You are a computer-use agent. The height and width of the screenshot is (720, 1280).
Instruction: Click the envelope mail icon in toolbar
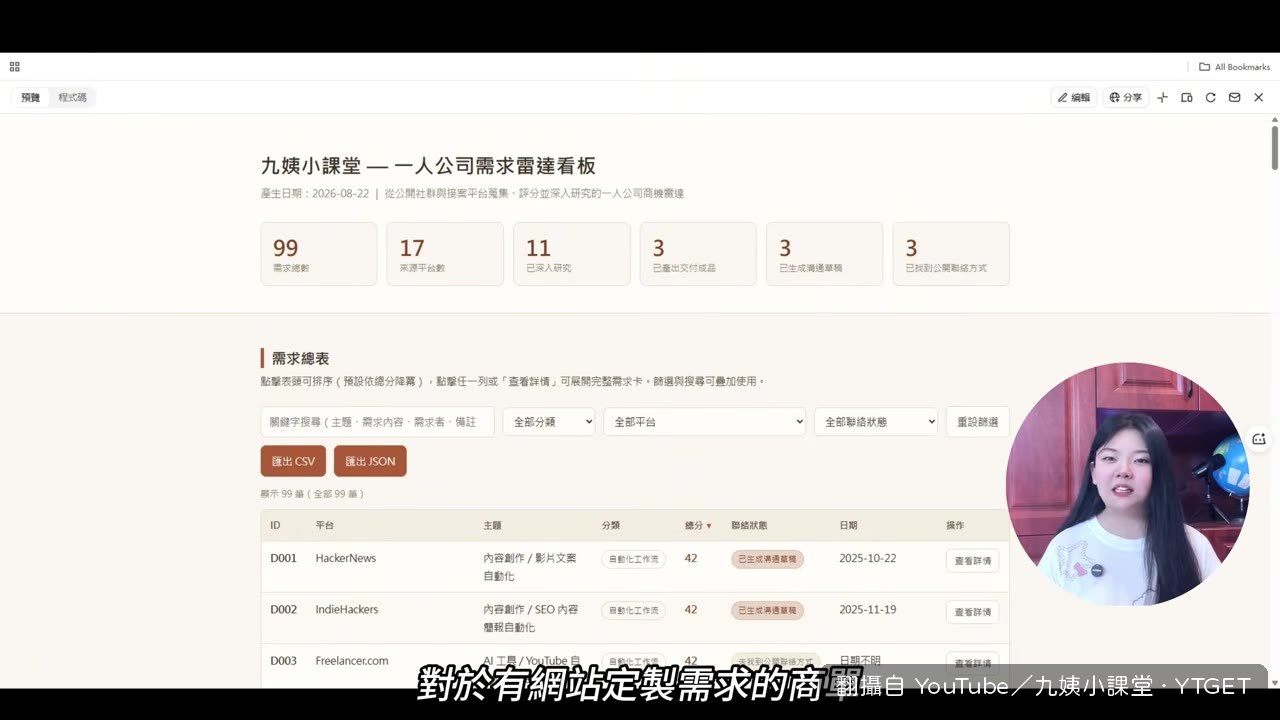point(1235,97)
